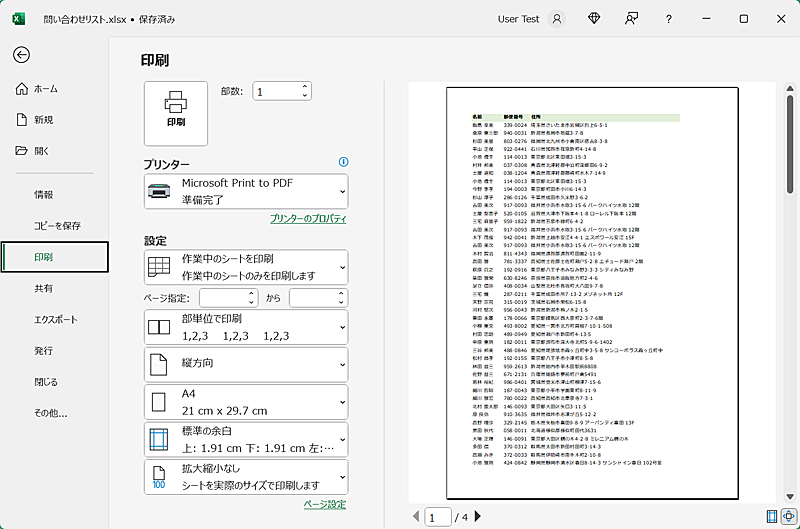
Task: Open the feedback icon in title bar
Action: click(x=631, y=18)
